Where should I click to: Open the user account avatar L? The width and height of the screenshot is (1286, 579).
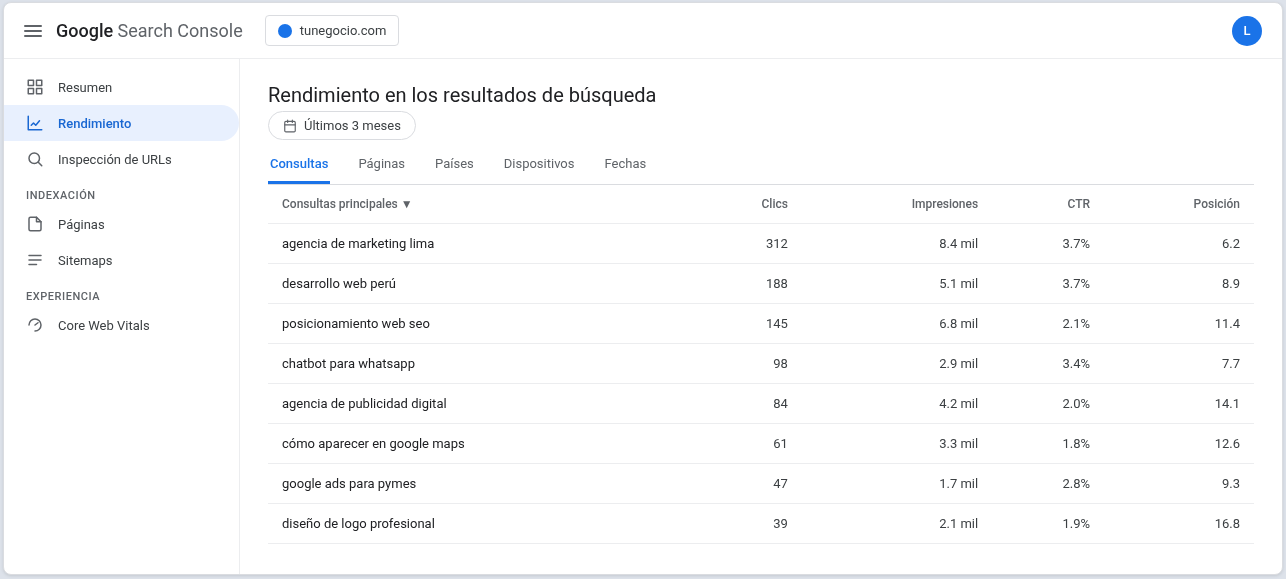coord(1246,31)
